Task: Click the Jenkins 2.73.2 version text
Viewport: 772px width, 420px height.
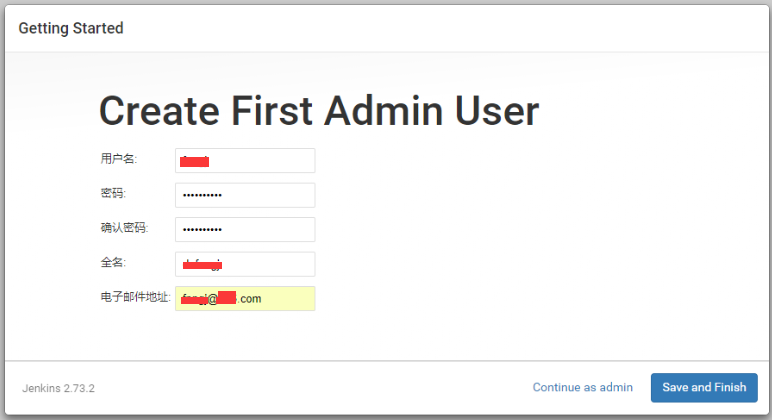Action: [x=58, y=388]
